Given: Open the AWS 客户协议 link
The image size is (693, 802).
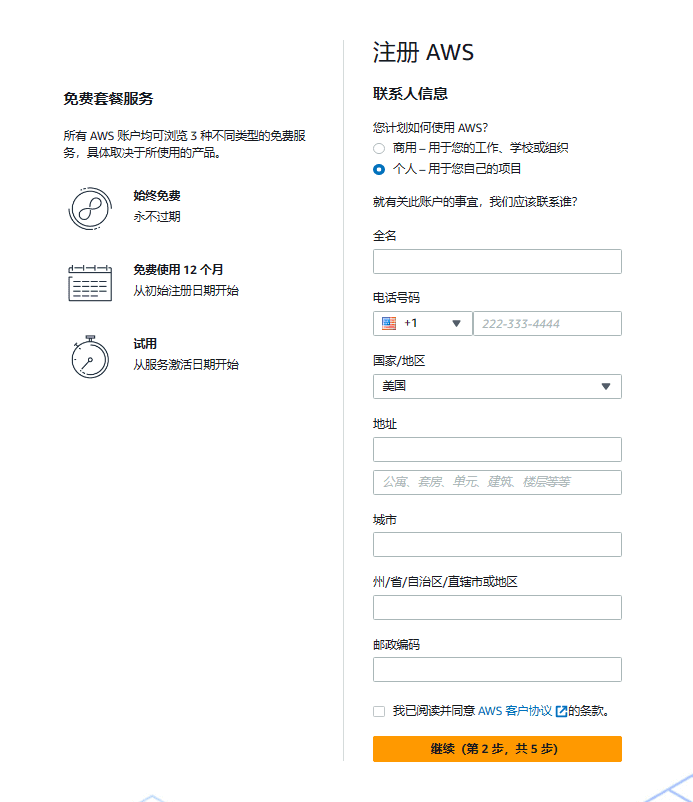Looking at the screenshot, I should coord(515,711).
